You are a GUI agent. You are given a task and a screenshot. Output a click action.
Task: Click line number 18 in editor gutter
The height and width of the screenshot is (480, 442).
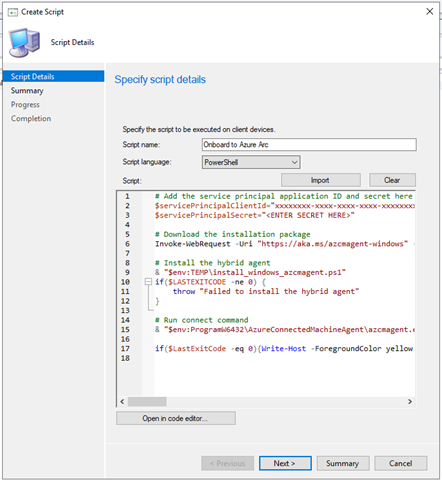point(125,358)
